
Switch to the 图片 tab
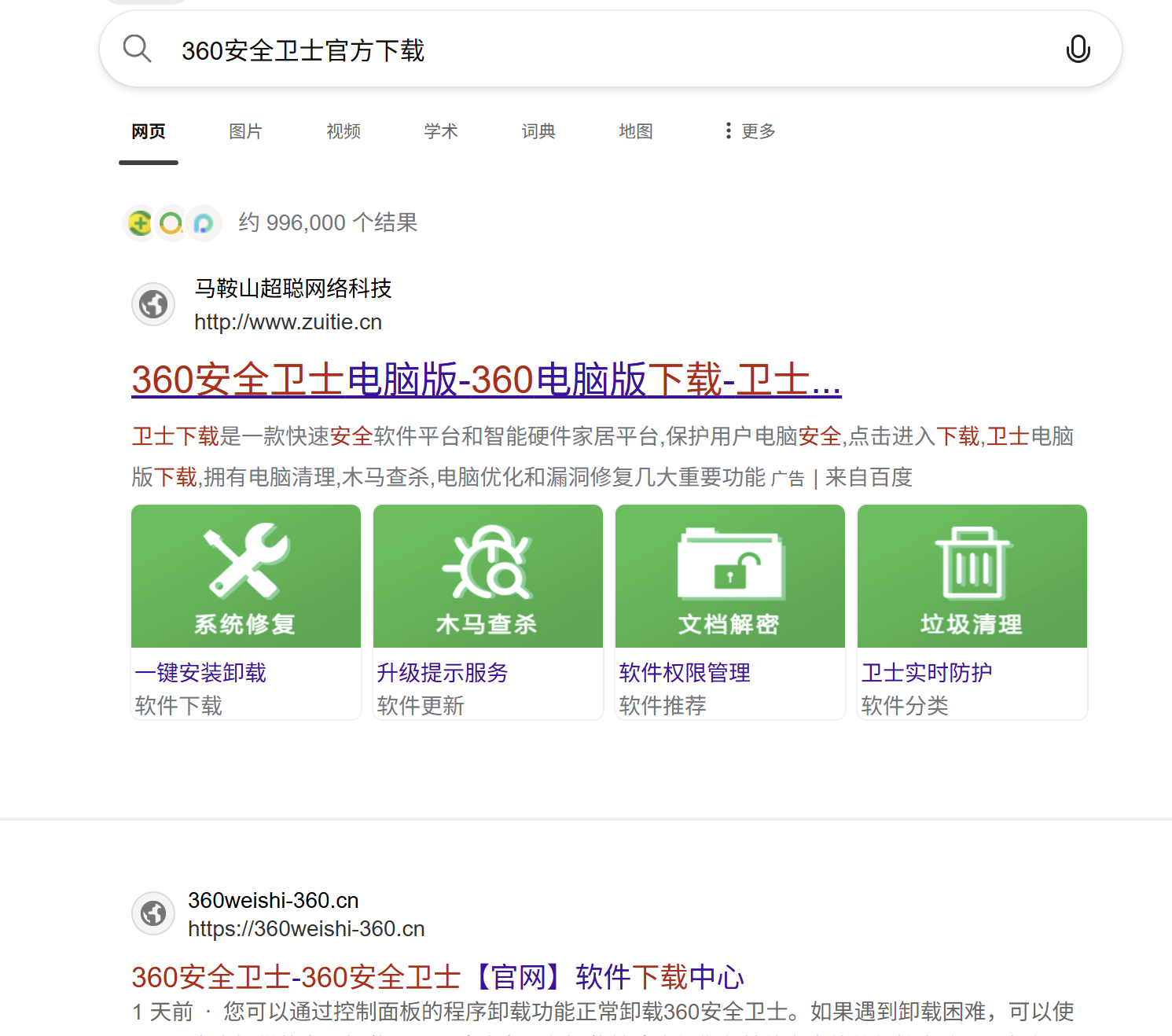pyautogui.click(x=245, y=131)
